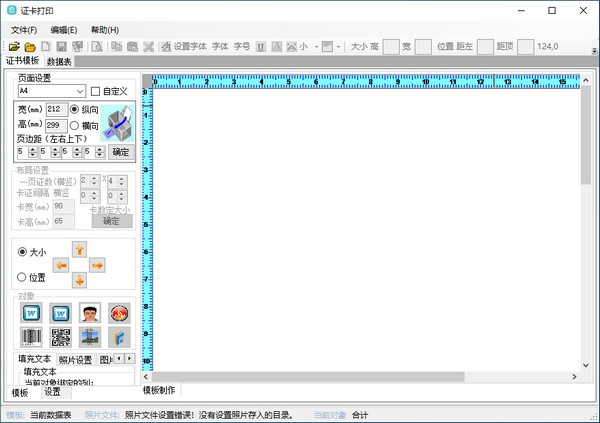Viewport: 600px width, 423px height.
Task: Switch to the 照片设置 tab
Action: pos(75,360)
